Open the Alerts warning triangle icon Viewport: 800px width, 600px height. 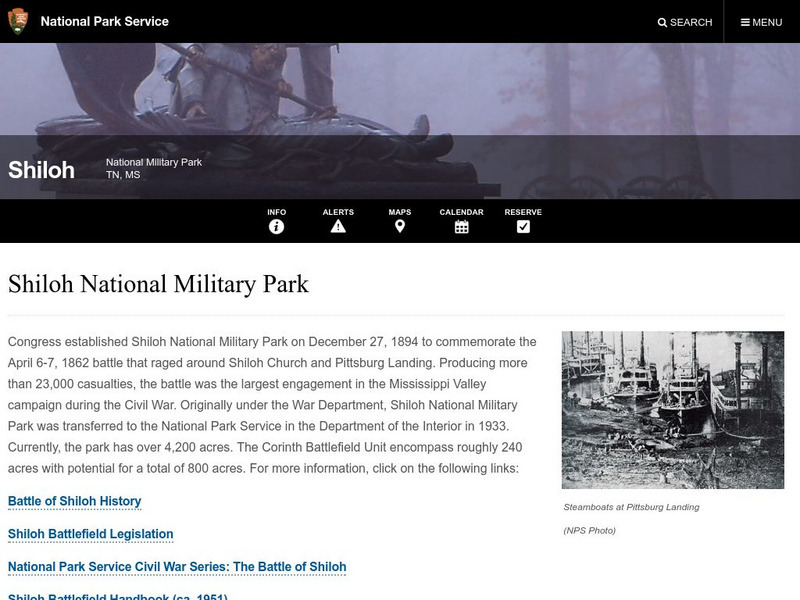tap(338, 227)
